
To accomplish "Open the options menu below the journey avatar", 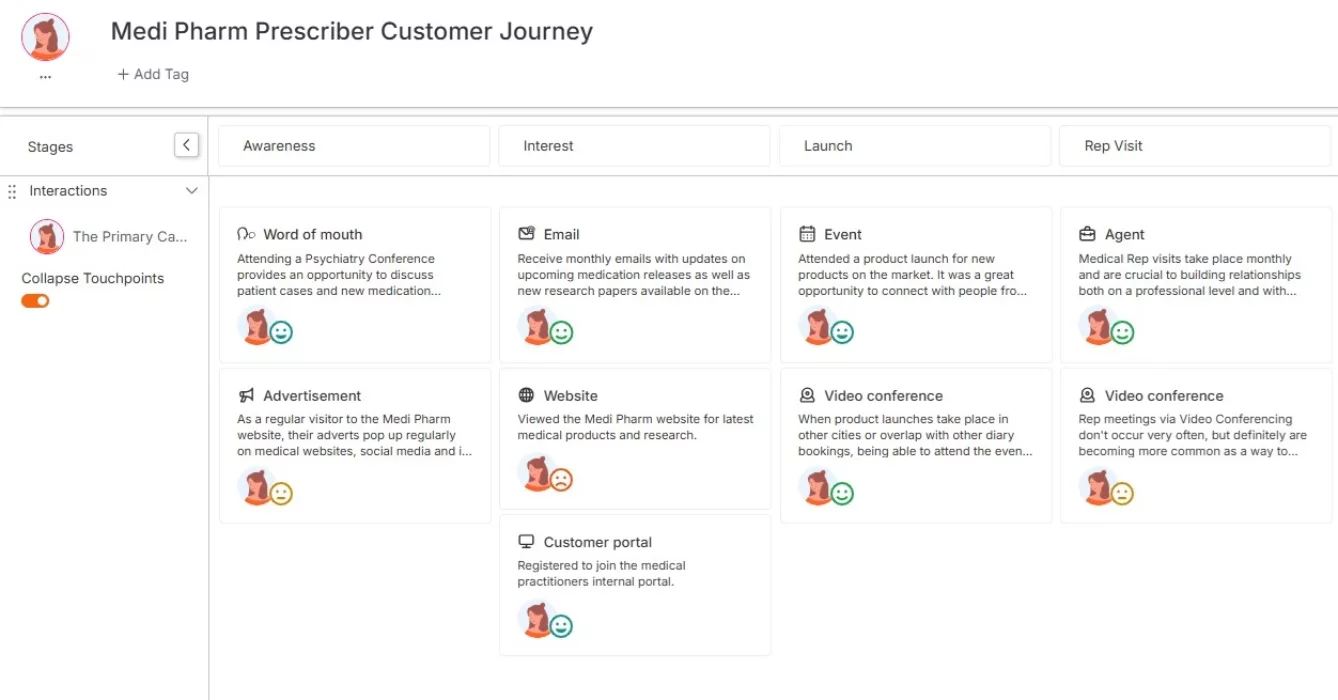I will tap(44, 73).
